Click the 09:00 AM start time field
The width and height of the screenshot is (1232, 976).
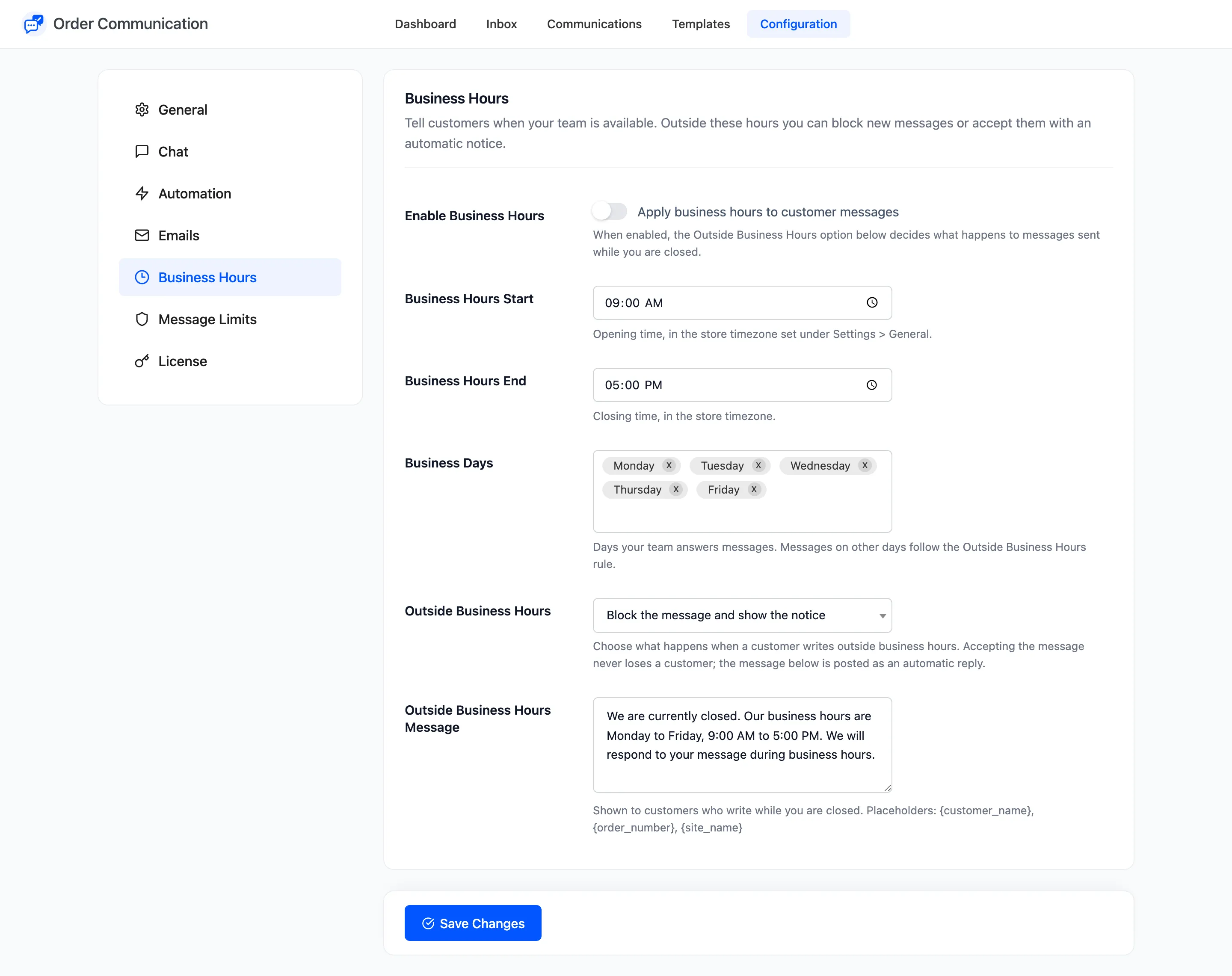[742, 303]
